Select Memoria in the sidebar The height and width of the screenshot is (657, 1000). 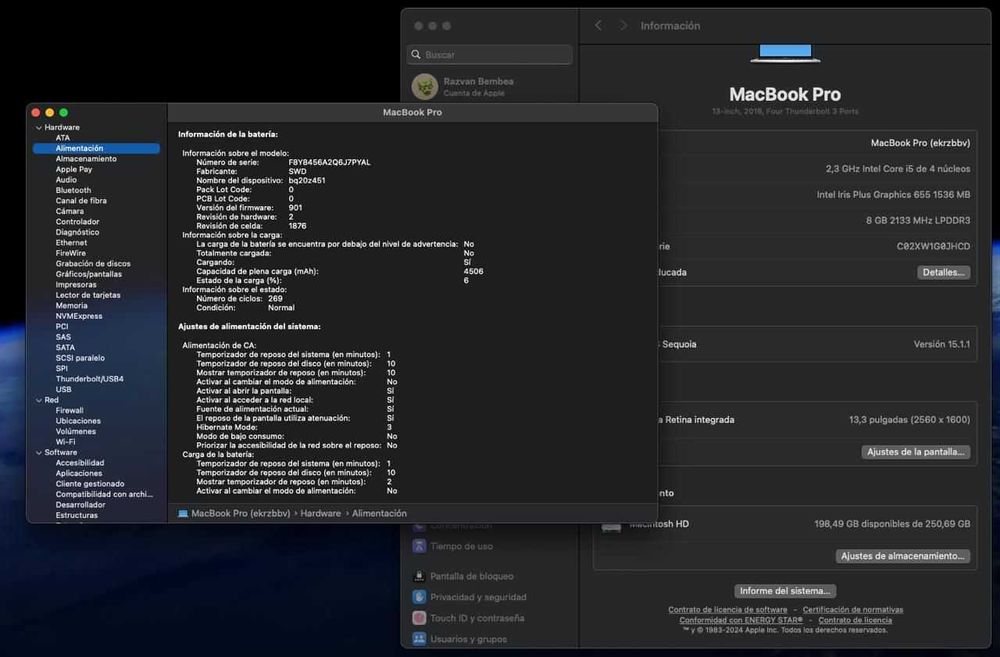(71, 306)
